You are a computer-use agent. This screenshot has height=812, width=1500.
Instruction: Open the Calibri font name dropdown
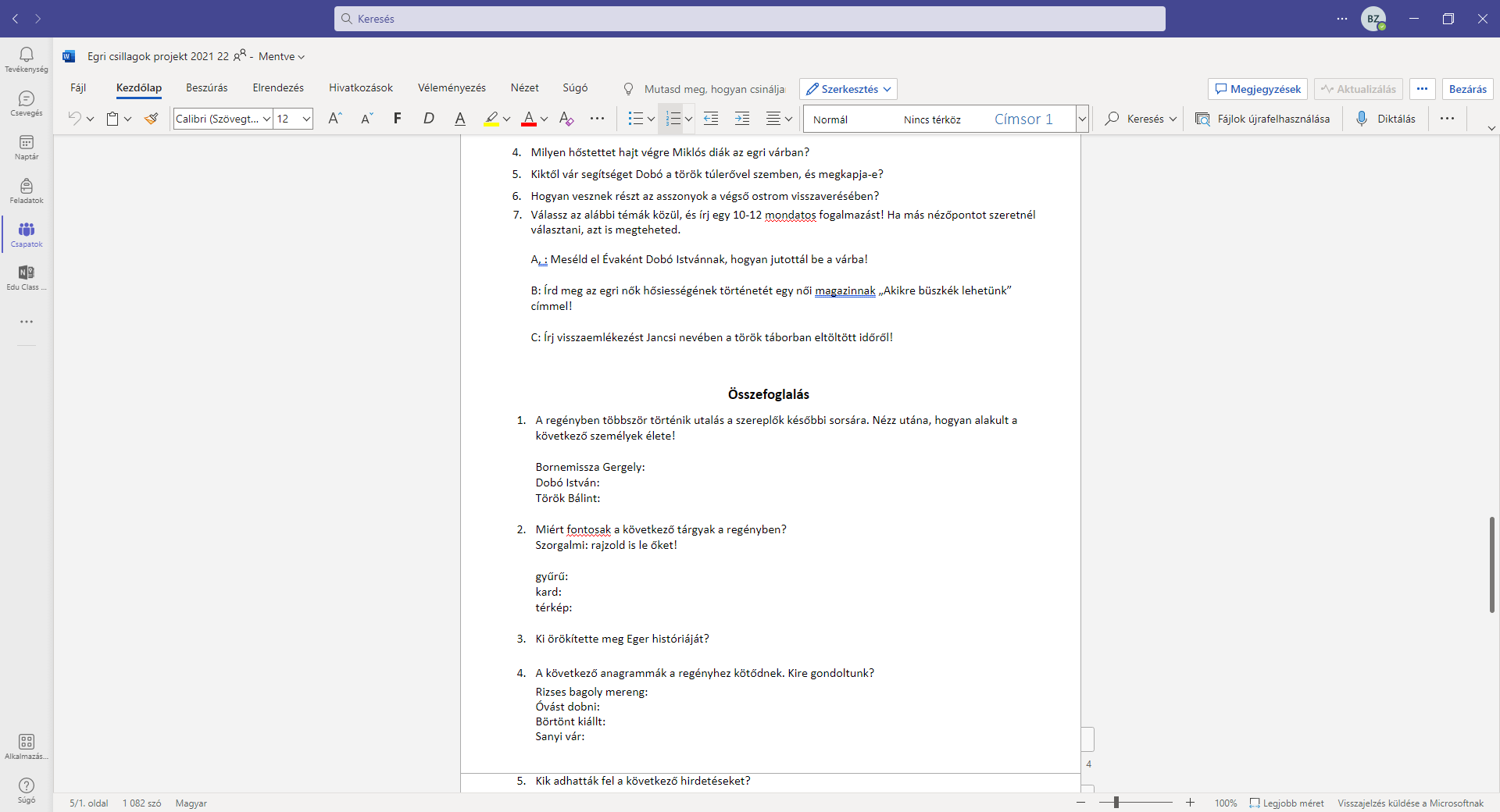click(267, 119)
